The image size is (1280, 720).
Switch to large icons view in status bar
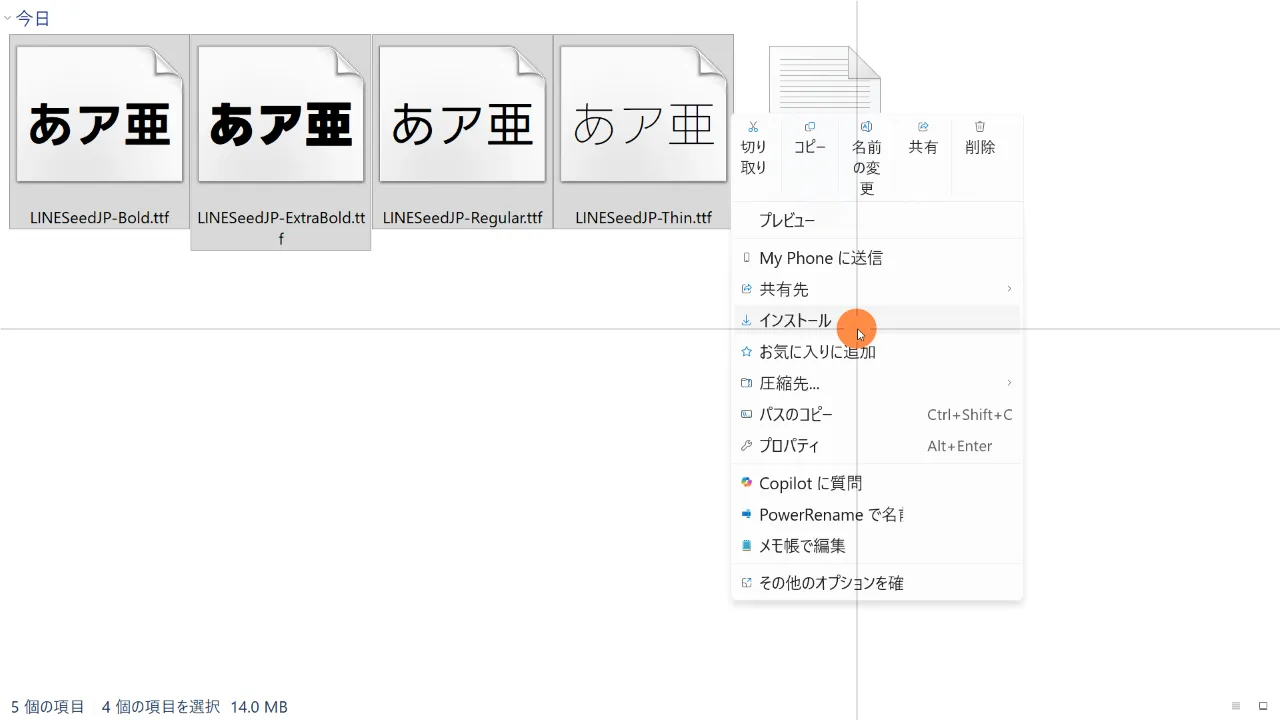pyautogui.click(x=1263, y=707)
